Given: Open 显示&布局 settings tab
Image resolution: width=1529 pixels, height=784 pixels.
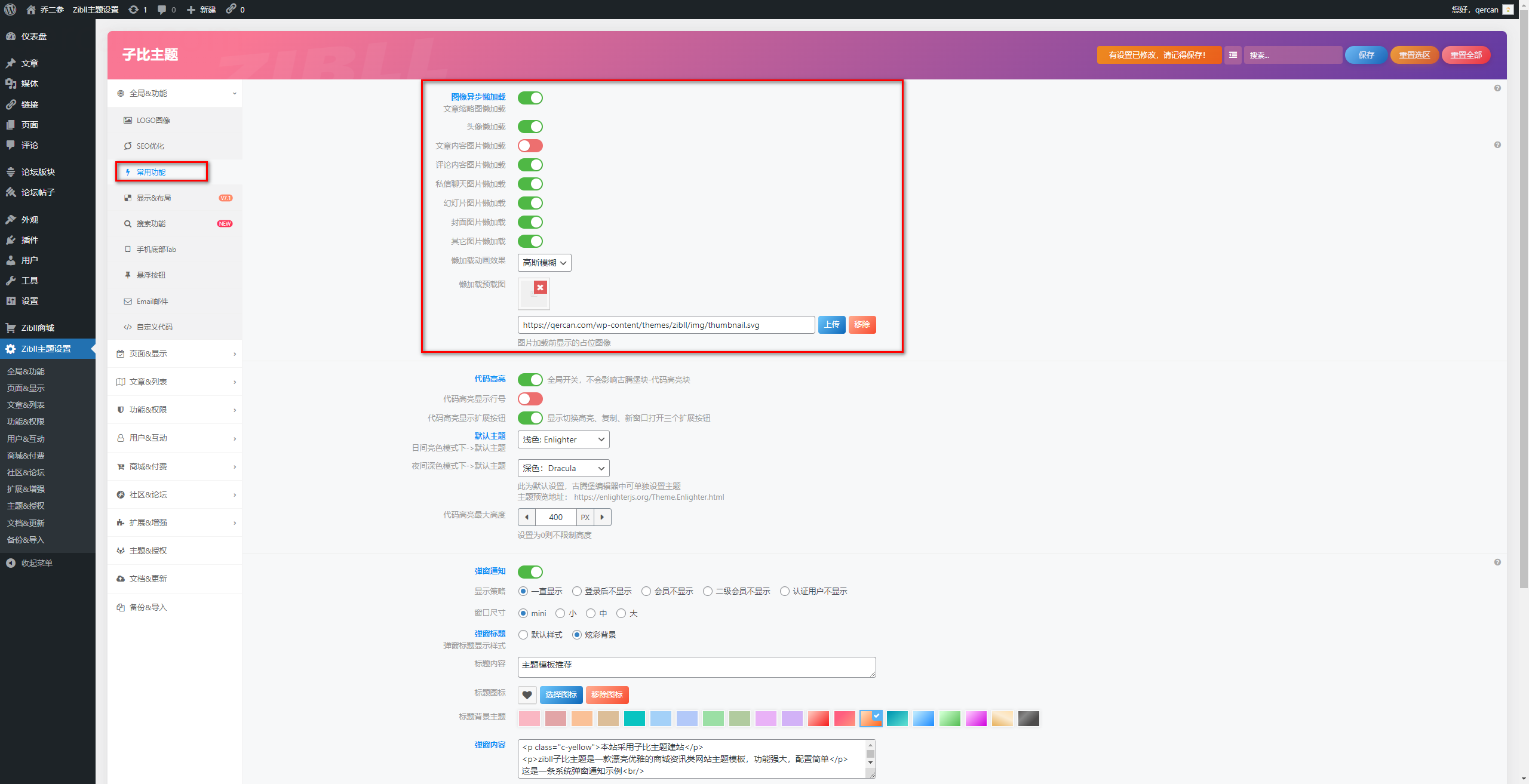Looking at the screenshot, I should (x=154, y=198).
